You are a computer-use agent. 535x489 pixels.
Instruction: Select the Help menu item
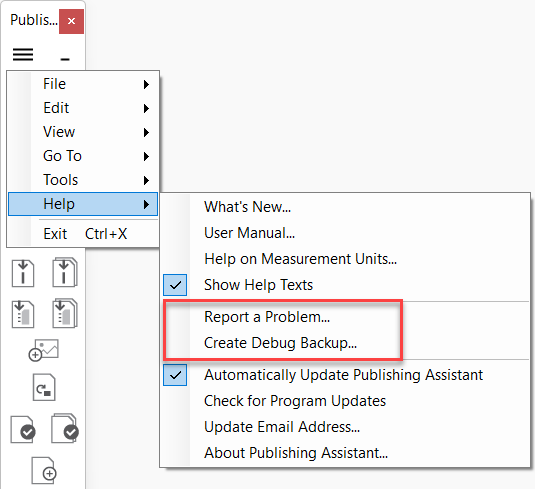[83, 204]
